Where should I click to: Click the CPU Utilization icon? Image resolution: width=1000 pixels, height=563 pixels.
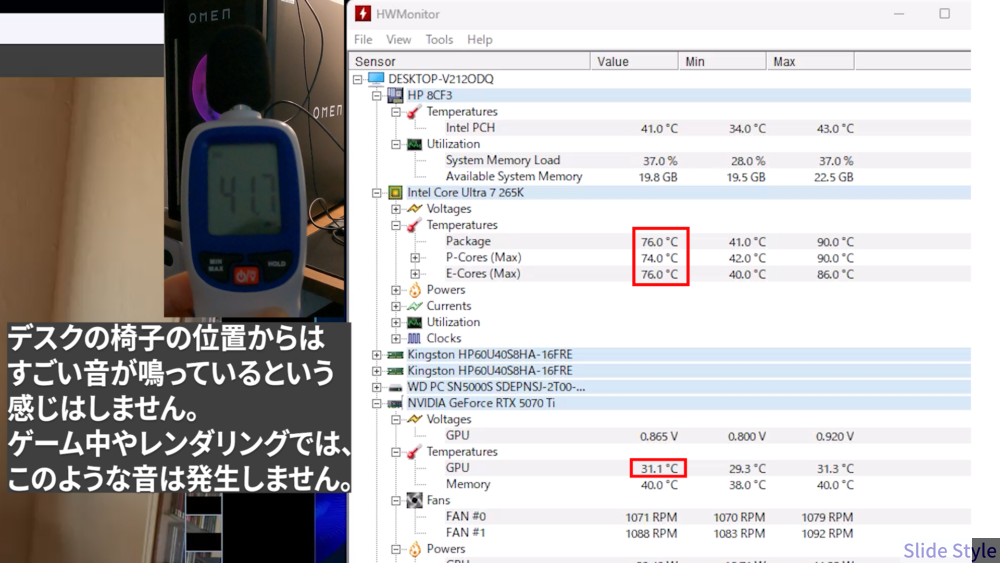click(x=415, y=323)
